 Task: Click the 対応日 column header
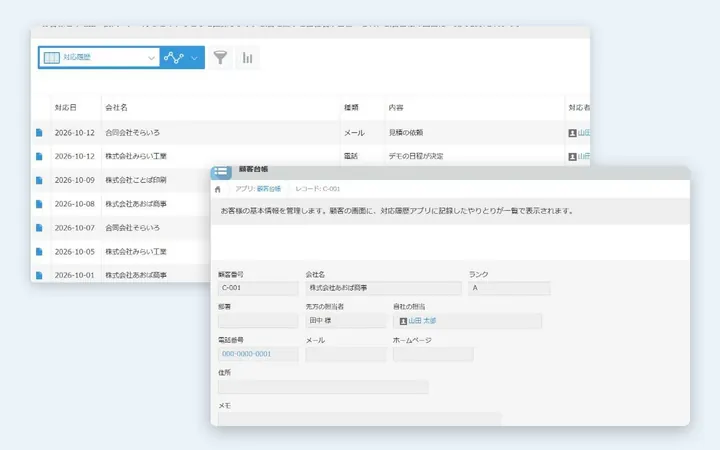tap(66, 107)
